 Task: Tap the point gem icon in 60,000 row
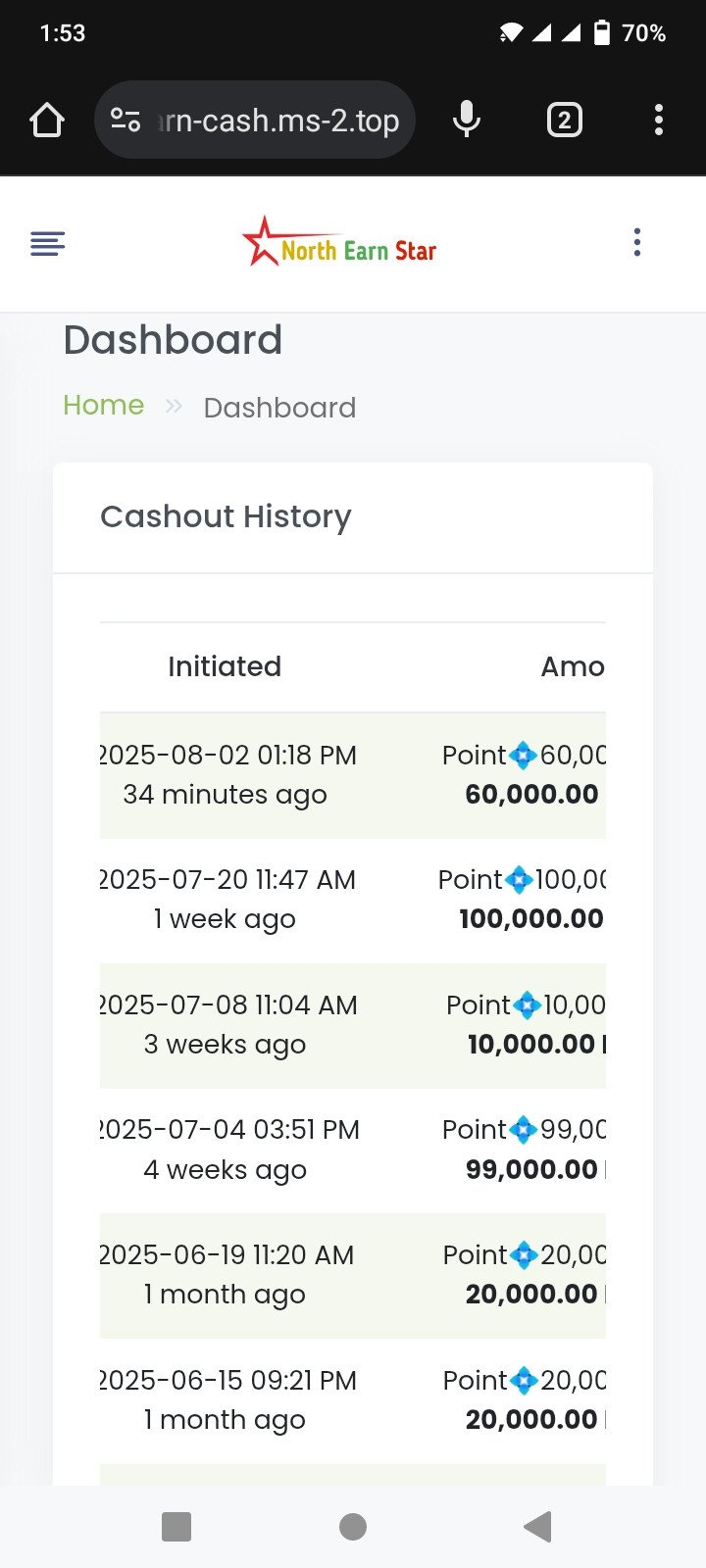[x=524, y=756]
